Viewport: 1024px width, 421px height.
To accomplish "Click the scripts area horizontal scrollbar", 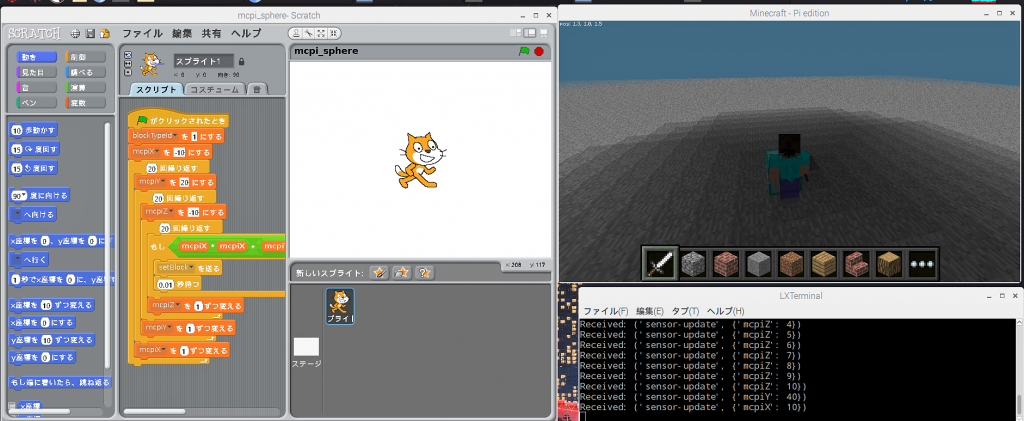I will pyautogui.click(x=154, y=411).
